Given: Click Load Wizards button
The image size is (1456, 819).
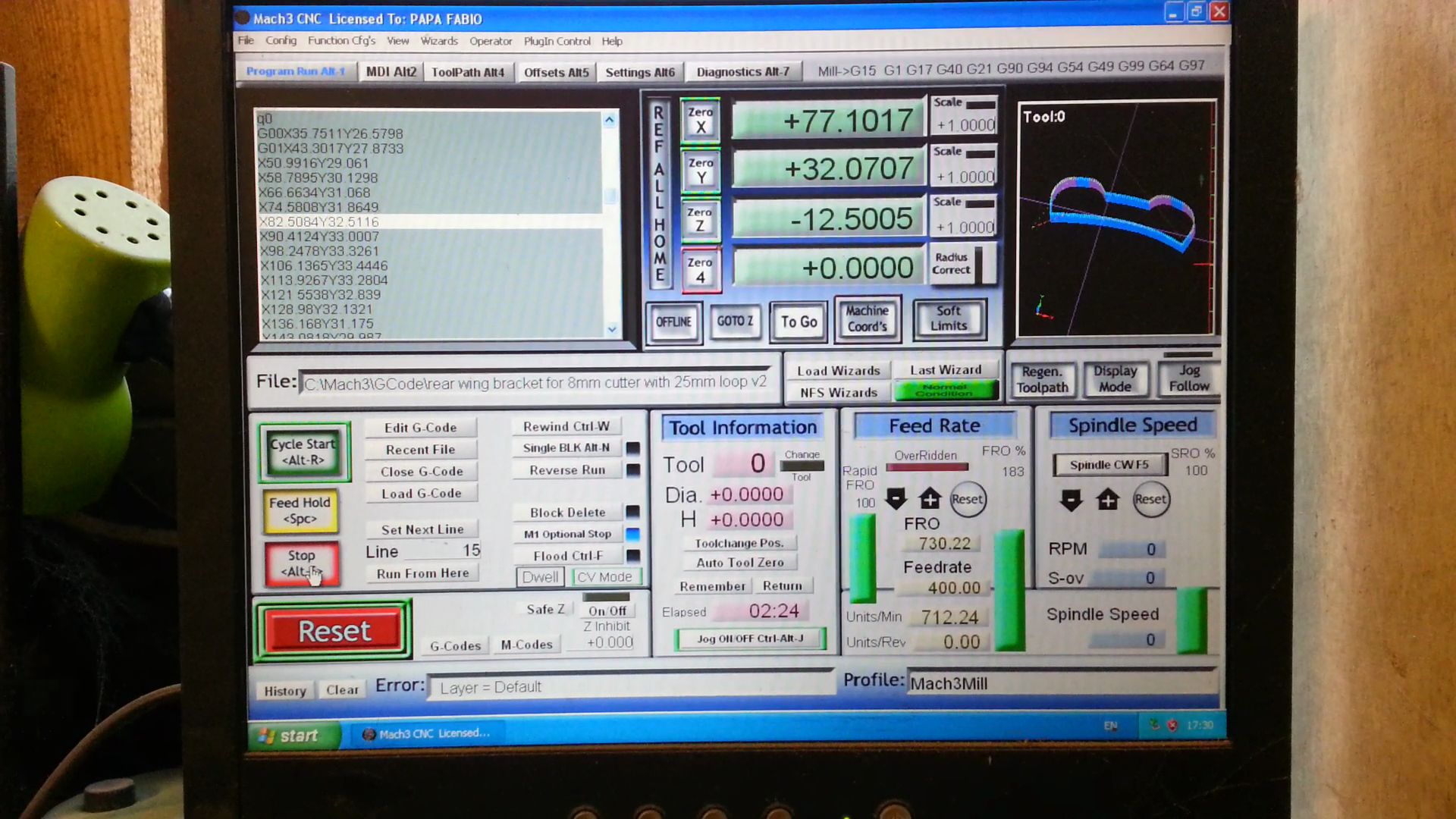Looking at the screenshot, I should tap(838, 371).
